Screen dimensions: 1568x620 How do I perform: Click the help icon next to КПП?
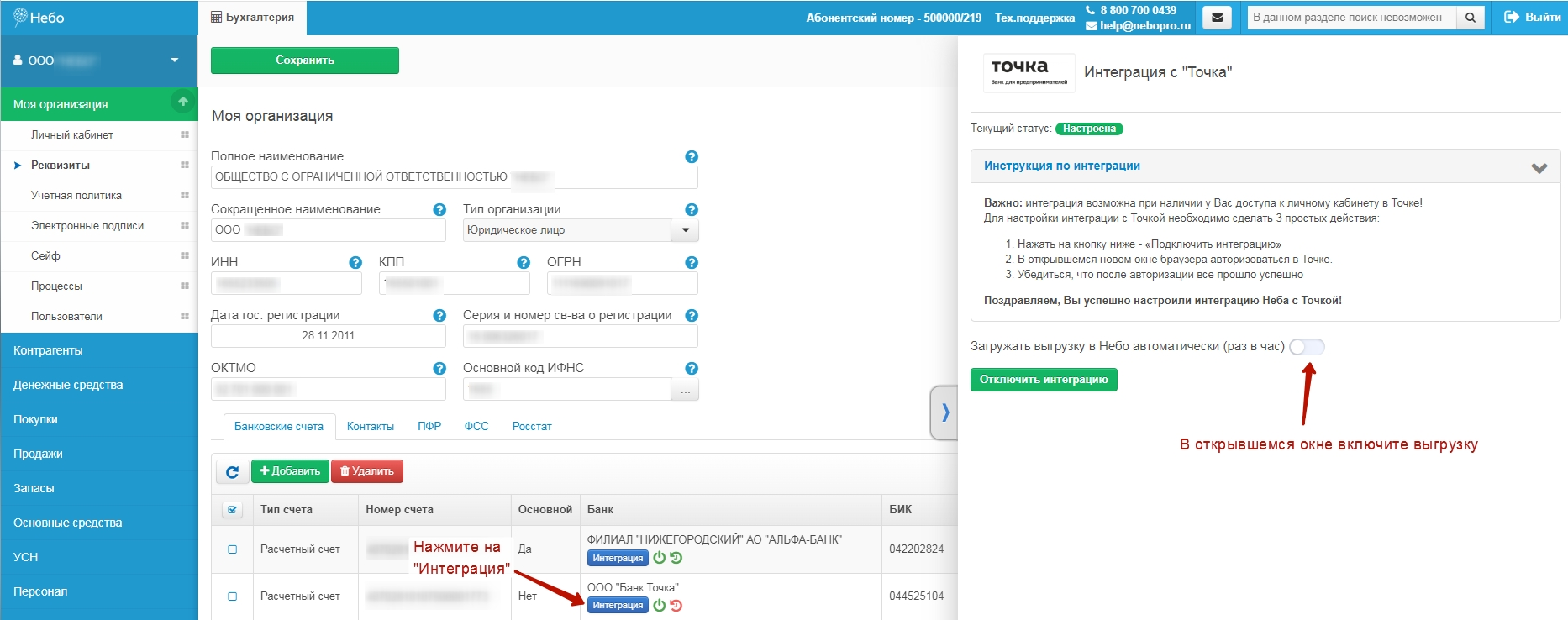[524, 263]
